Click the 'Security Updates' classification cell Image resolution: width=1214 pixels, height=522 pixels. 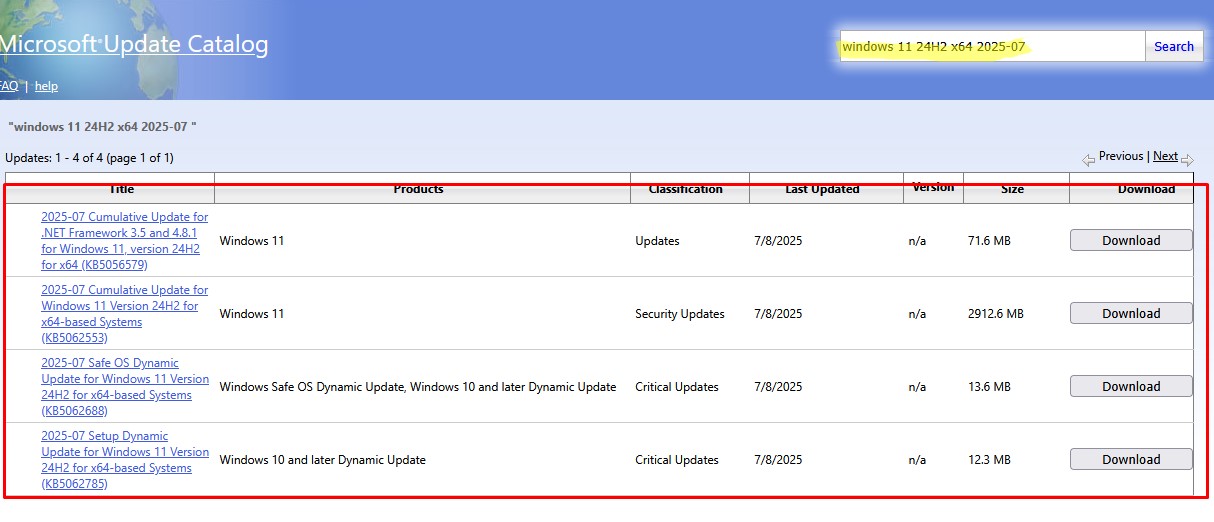coord(680,314)
